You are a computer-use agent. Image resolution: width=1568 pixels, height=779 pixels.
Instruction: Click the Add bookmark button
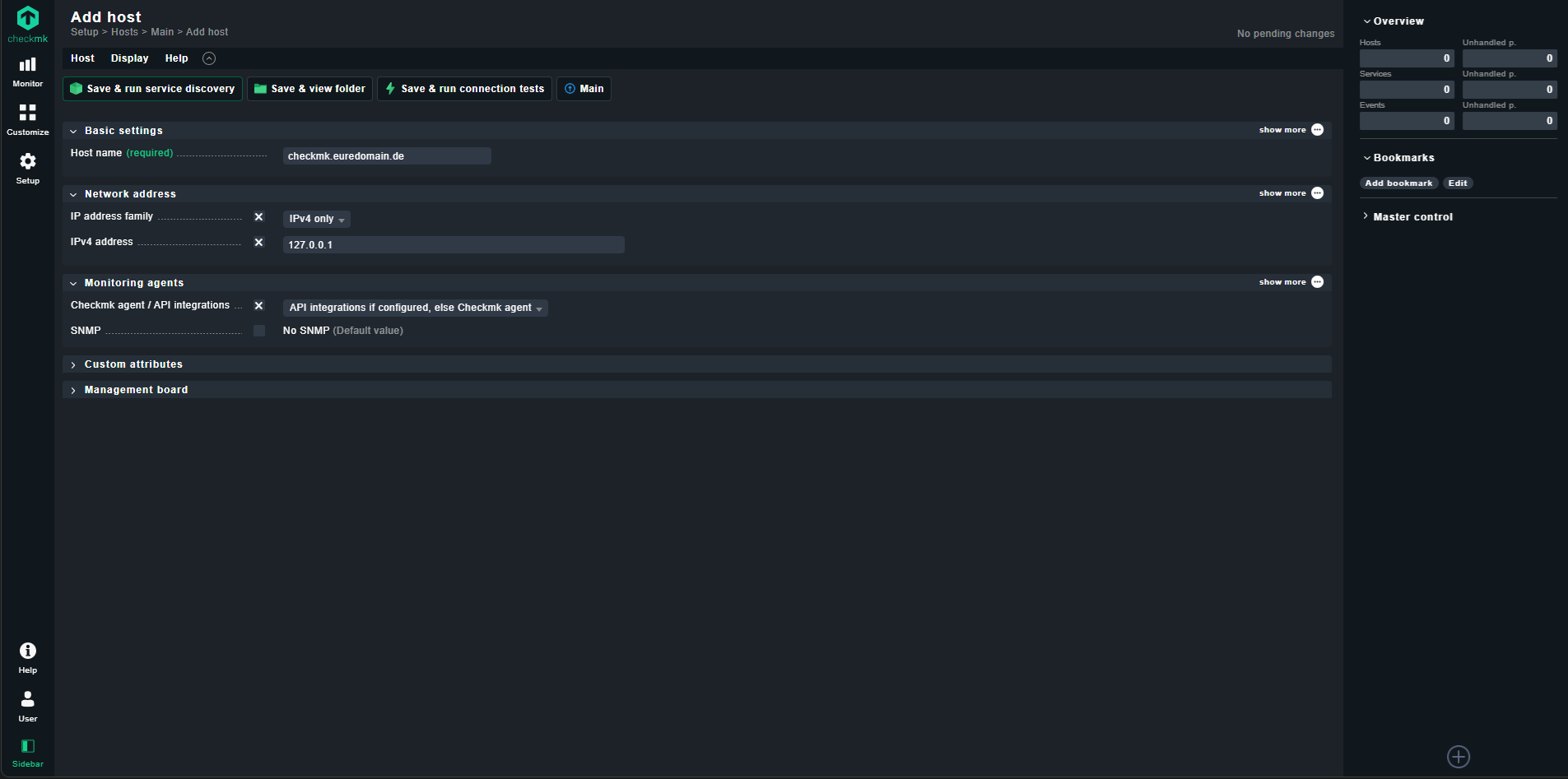(x=1398, y=183)
